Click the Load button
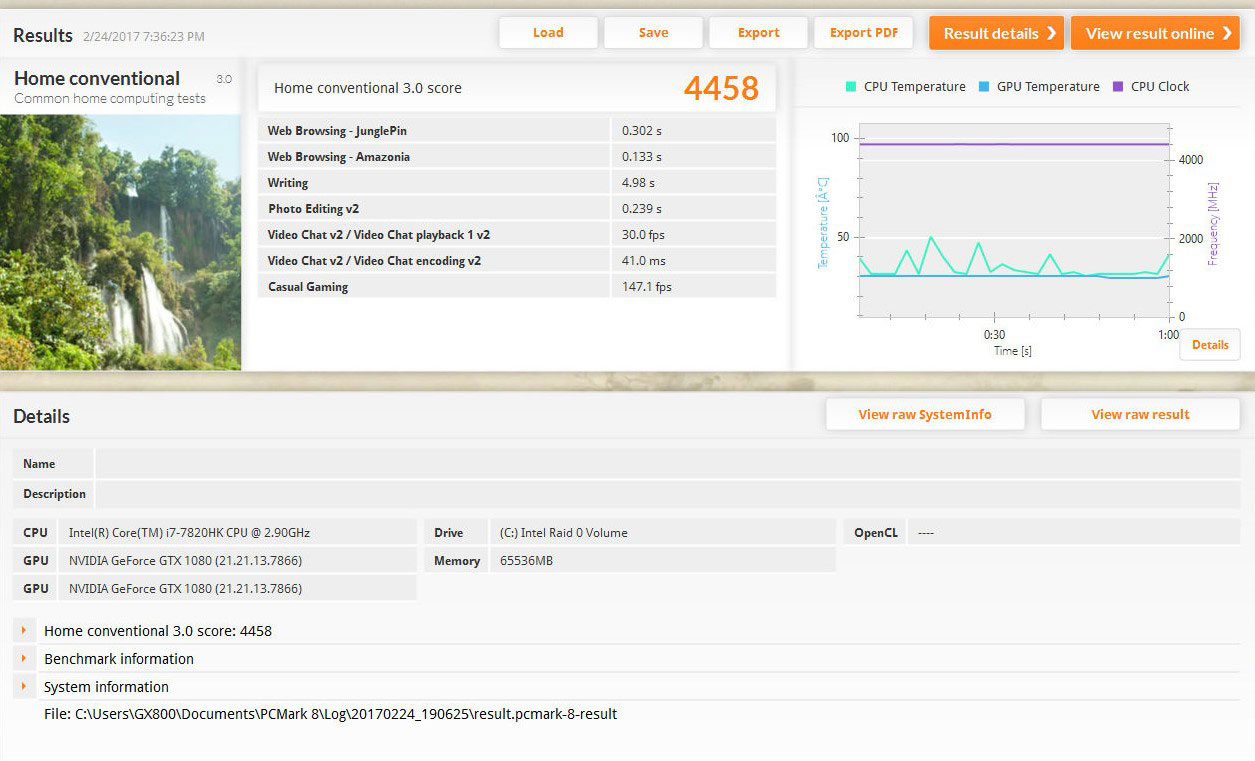Viewport: 1255px width, 761px height. pyautogui.click(x=548, y=33)
